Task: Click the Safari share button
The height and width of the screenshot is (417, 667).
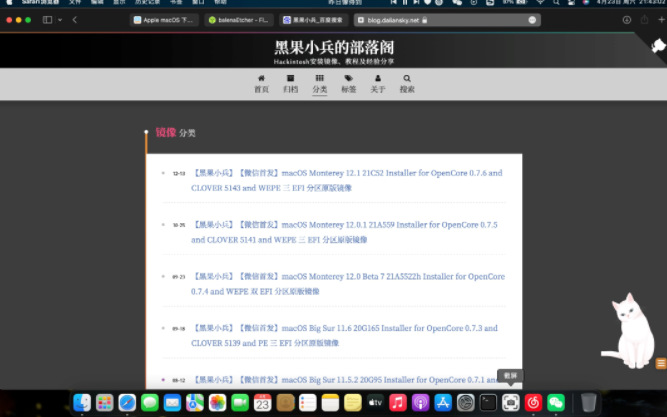Action: pyautogui.click(x=644, y=20)
